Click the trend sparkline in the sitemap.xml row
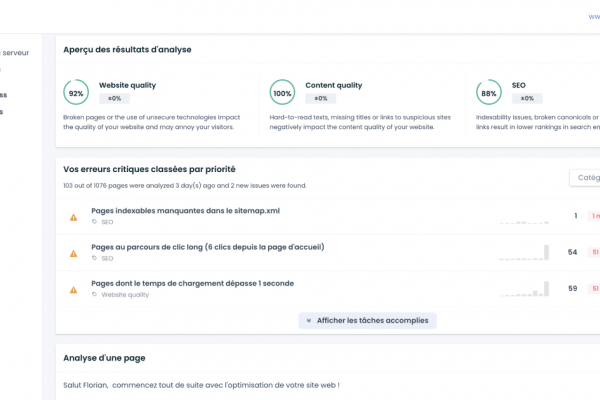The image size is (600, 400). [524, 221]
